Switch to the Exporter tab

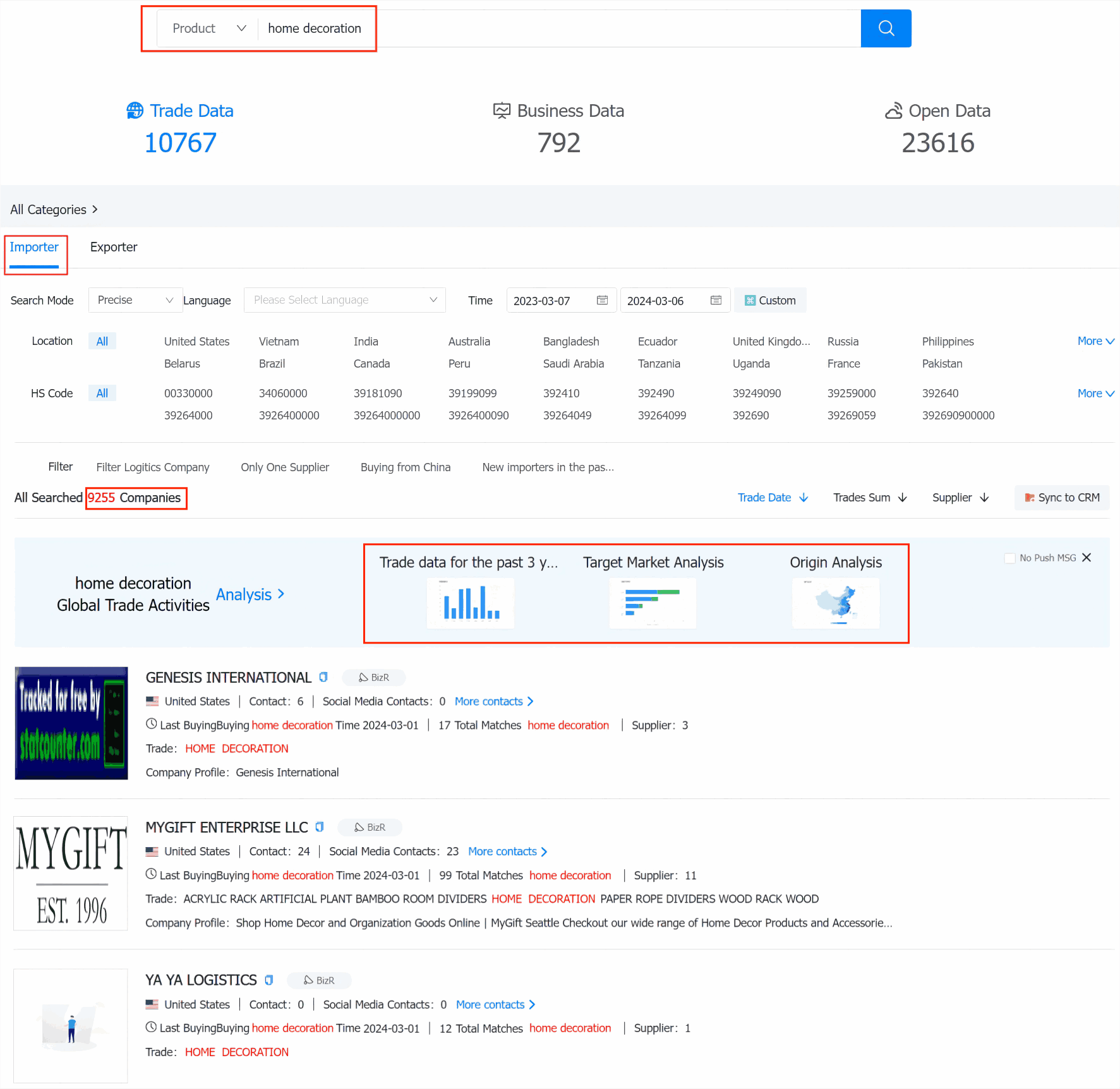click(114, 247)
